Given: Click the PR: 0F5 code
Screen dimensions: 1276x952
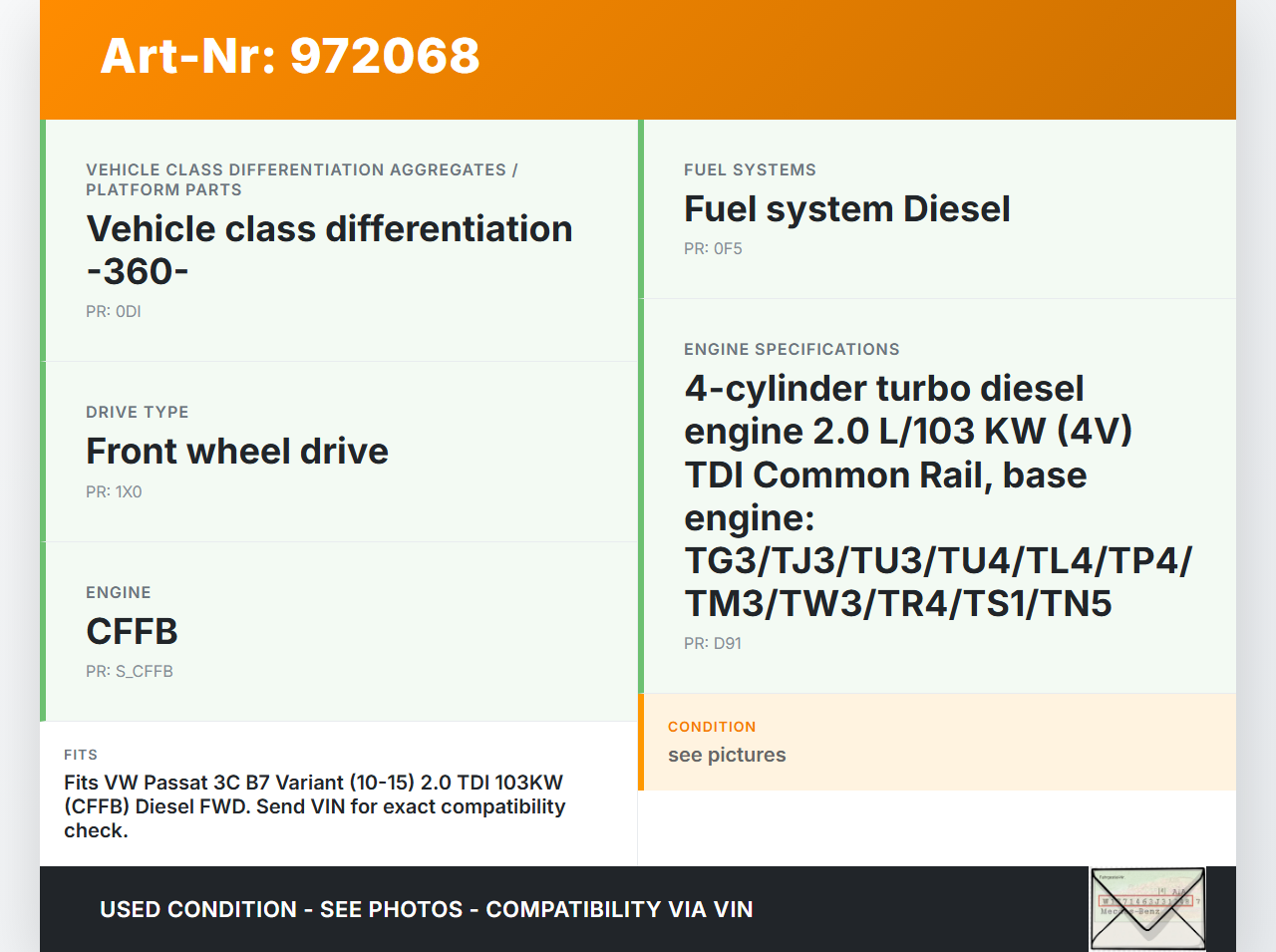Looking at the screenshot, I should coord(713,248).
